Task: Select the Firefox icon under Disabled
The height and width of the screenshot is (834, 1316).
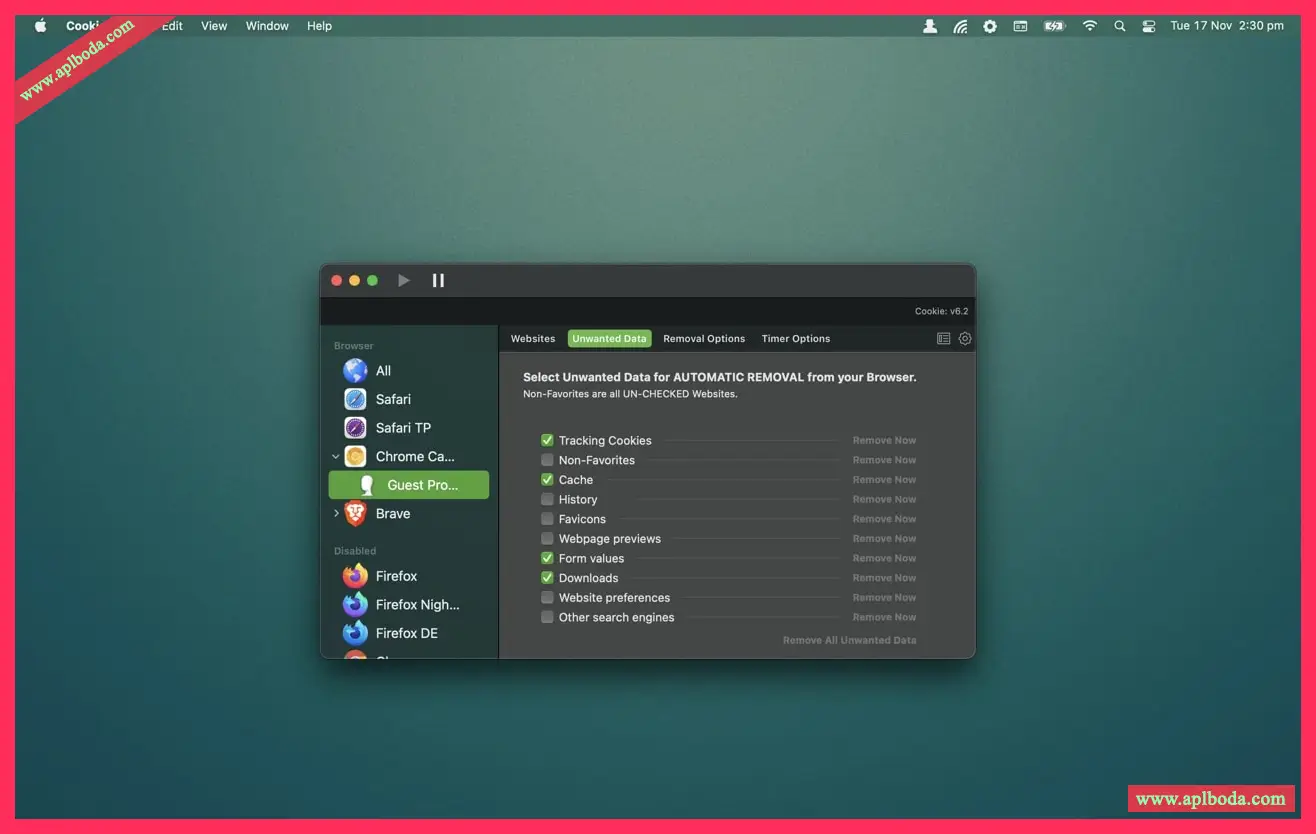Action: pyautogui.click(x=355, y=577)
